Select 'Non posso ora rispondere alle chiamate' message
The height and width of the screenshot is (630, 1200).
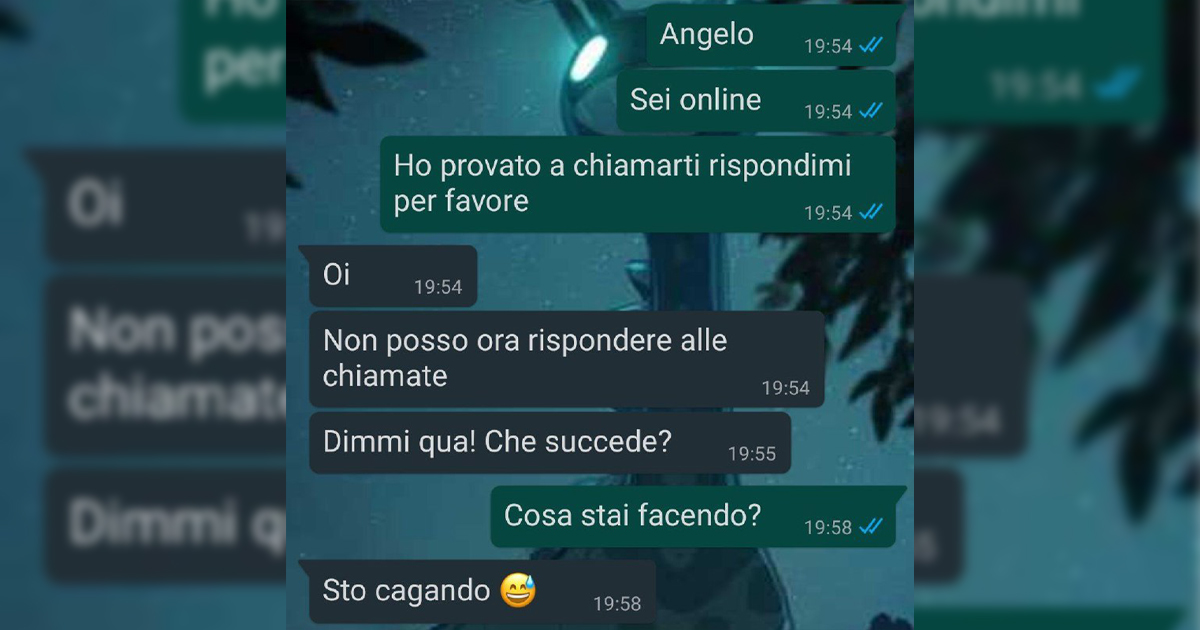tap(567, 359)
